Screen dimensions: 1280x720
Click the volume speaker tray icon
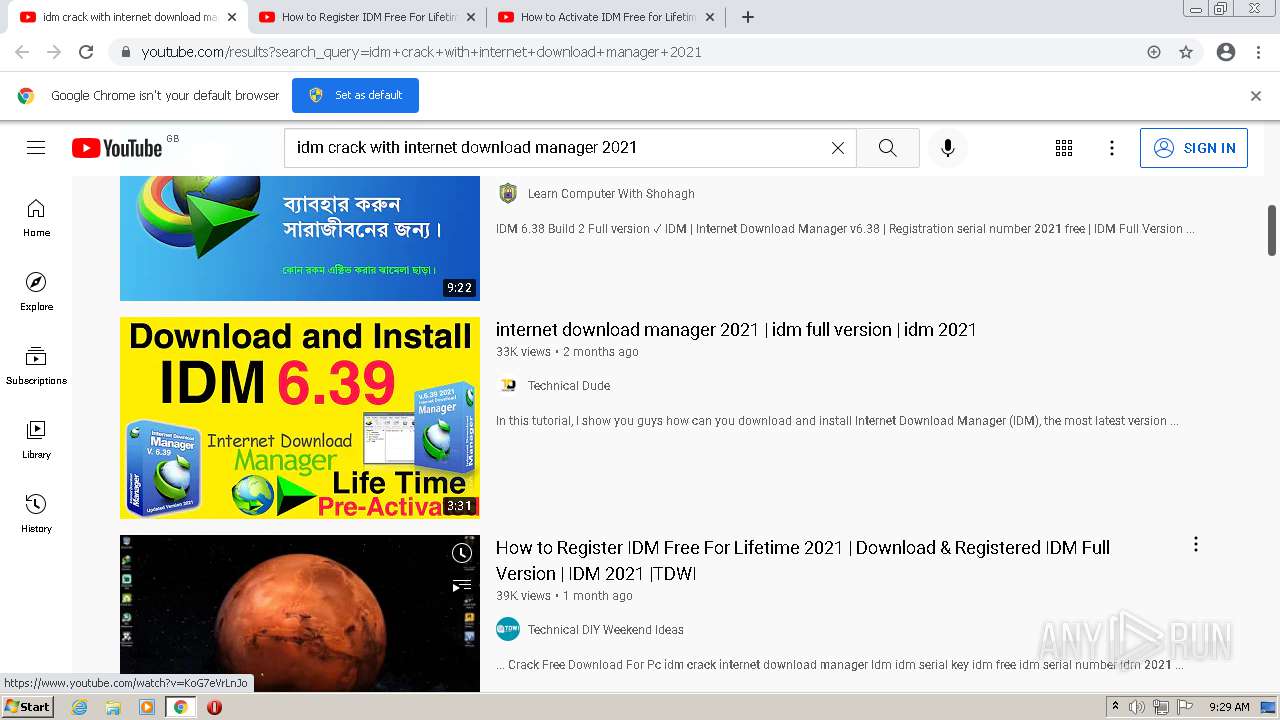click(x=1137, y=707)
